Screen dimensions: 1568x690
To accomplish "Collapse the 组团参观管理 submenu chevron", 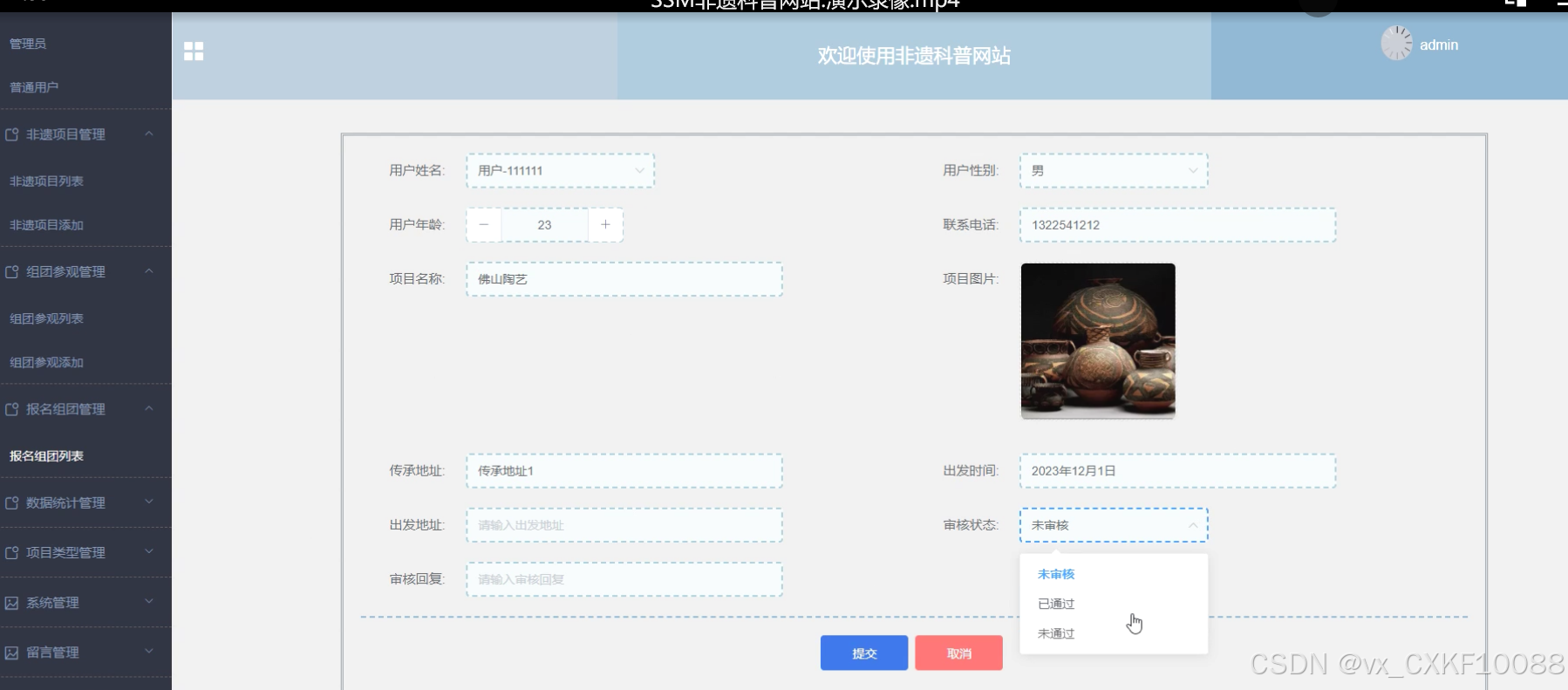I will (149, 270).
